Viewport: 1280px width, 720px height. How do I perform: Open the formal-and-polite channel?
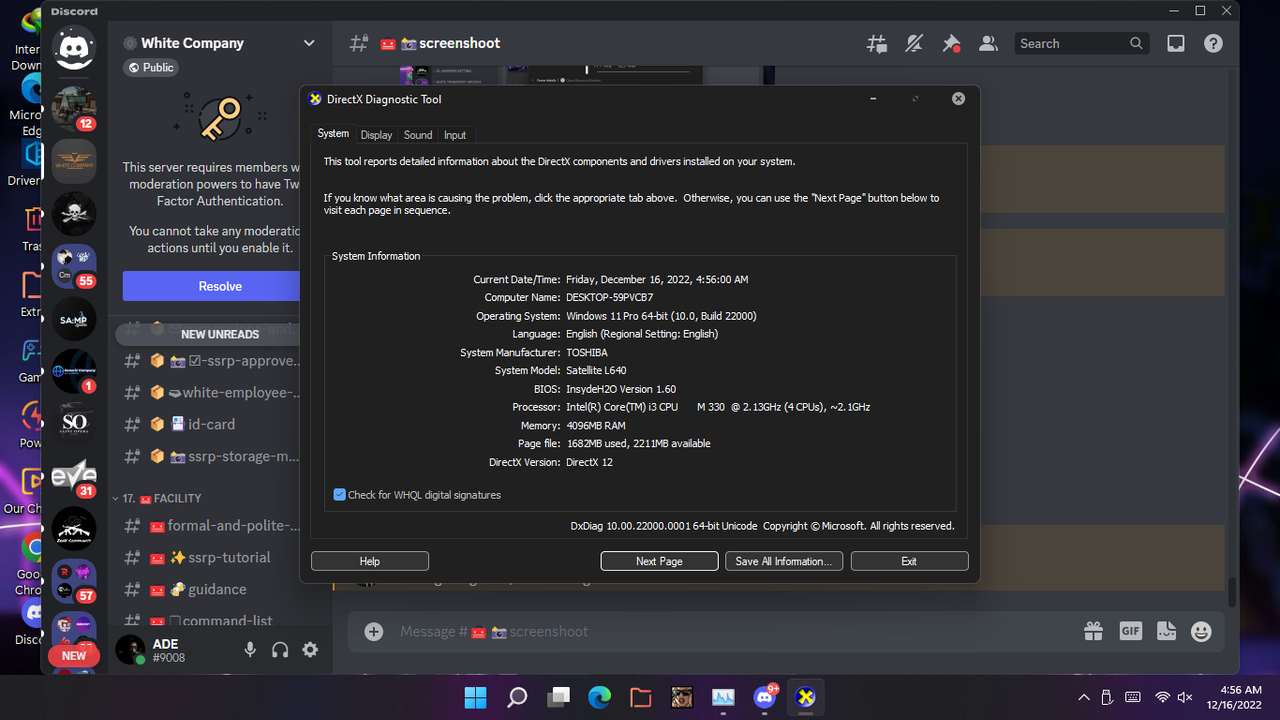(211, 526)
